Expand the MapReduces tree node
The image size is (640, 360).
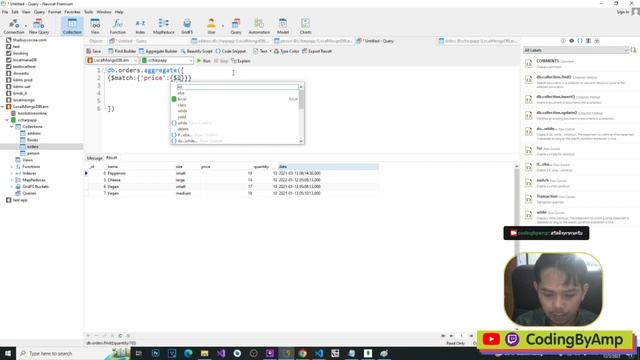12,180
